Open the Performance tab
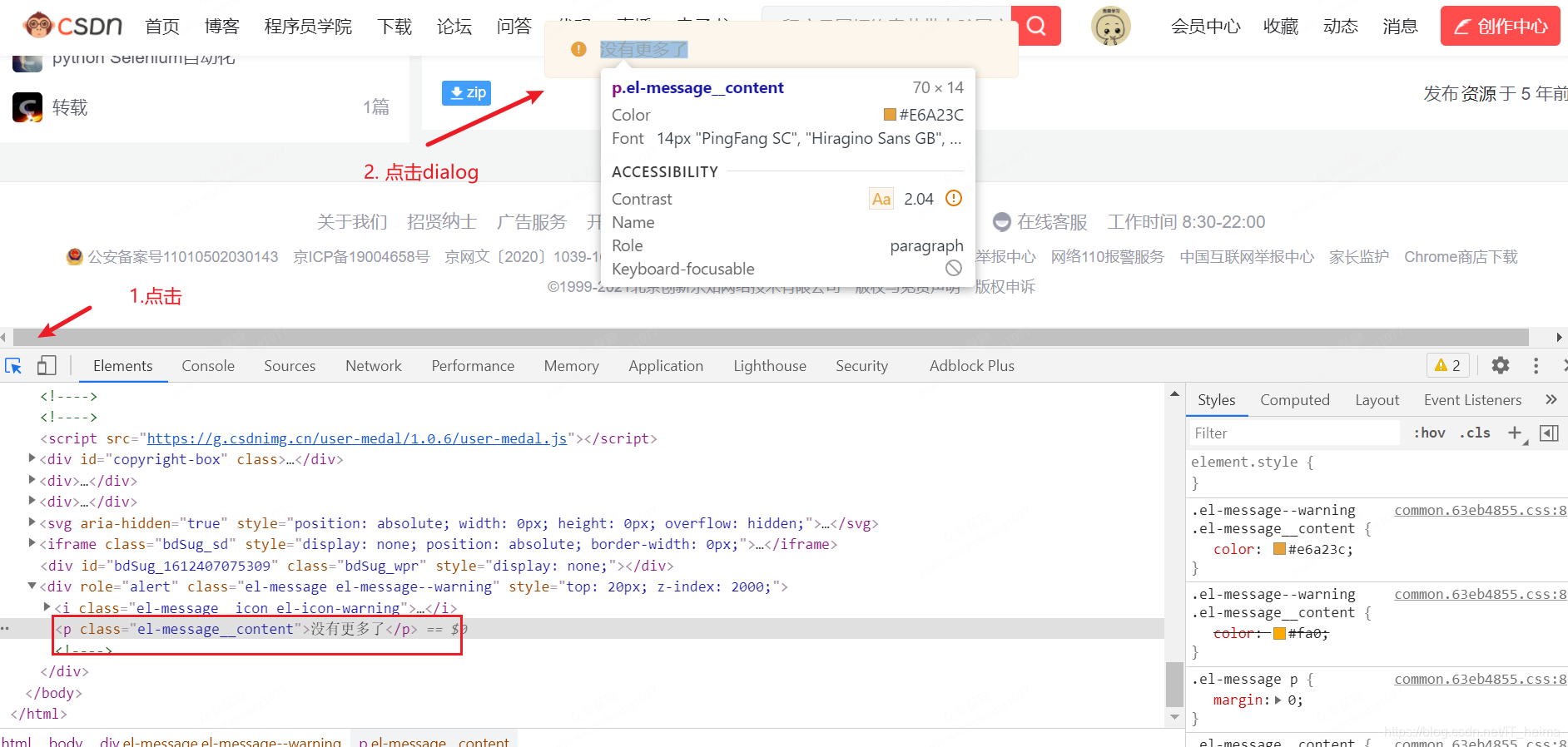Screen dimensions: 1568x747 473,366
